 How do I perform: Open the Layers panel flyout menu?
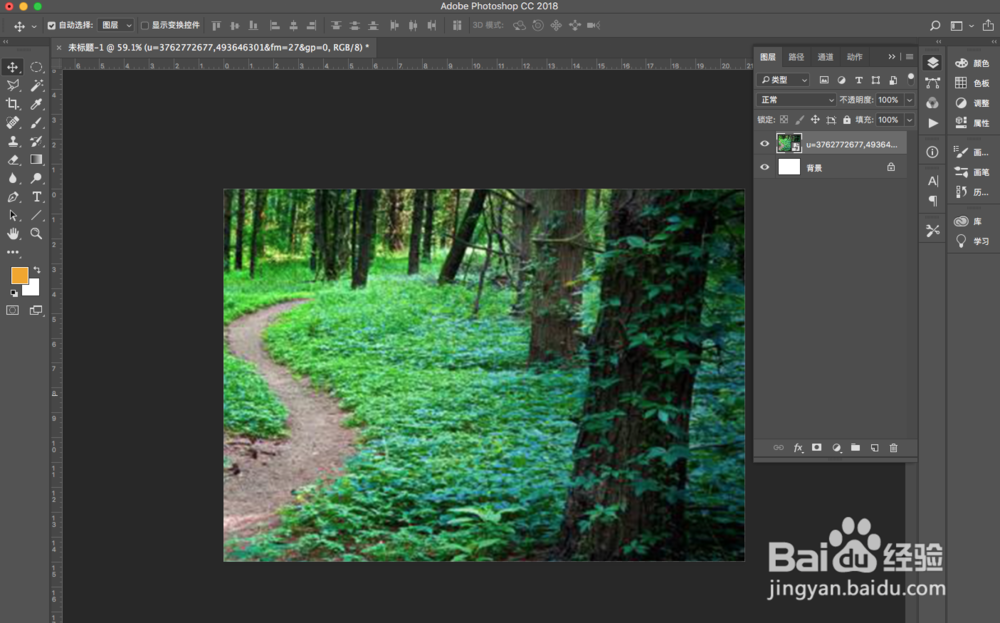[x=909, y=57]
